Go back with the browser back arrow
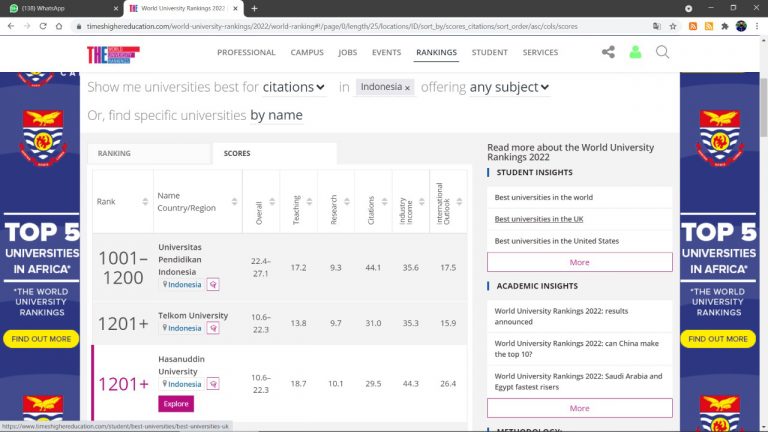This screenshot has height=432, width=768. coord(11,26)
